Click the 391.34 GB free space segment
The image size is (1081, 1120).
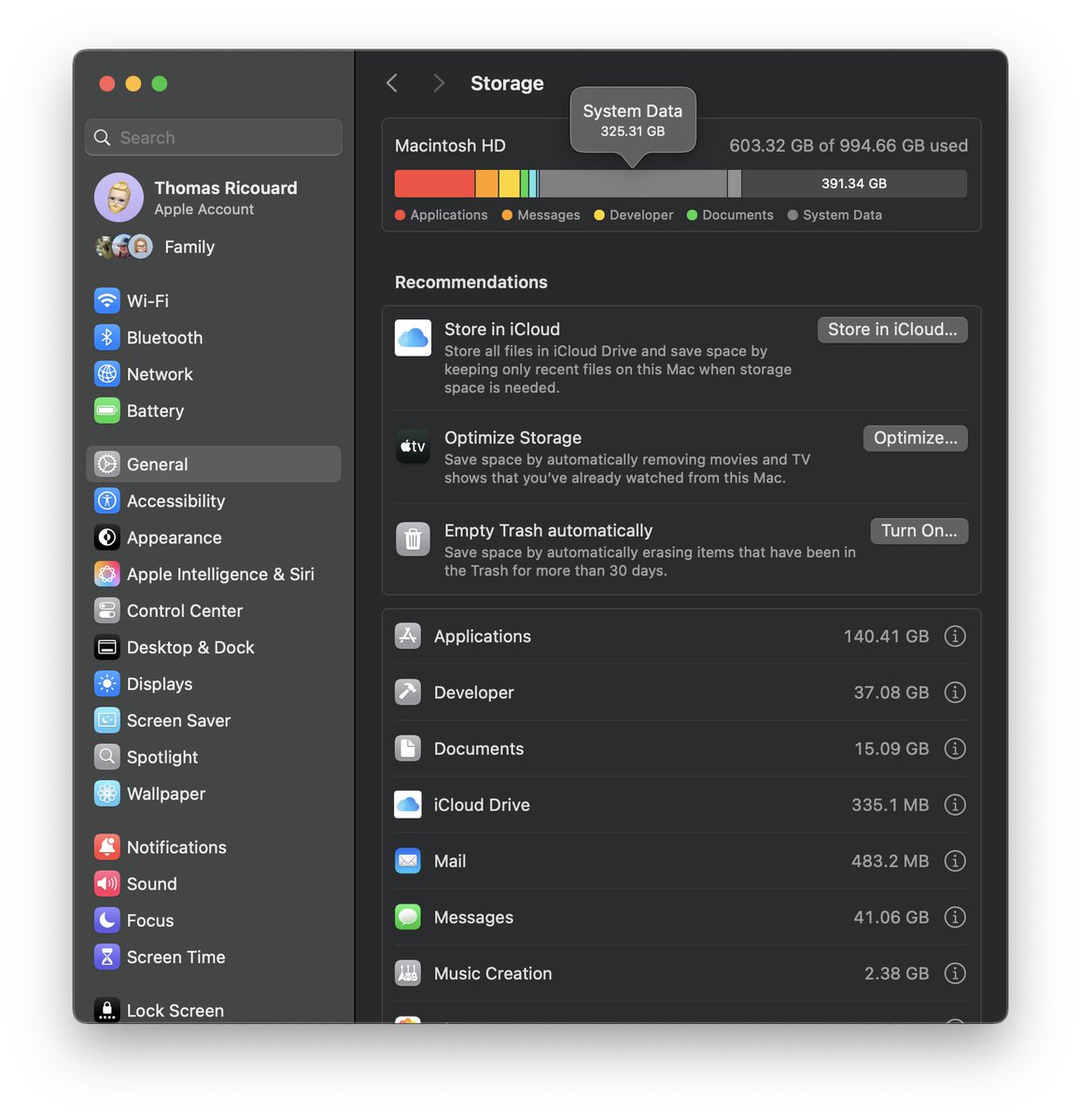(x=854, y=184)
